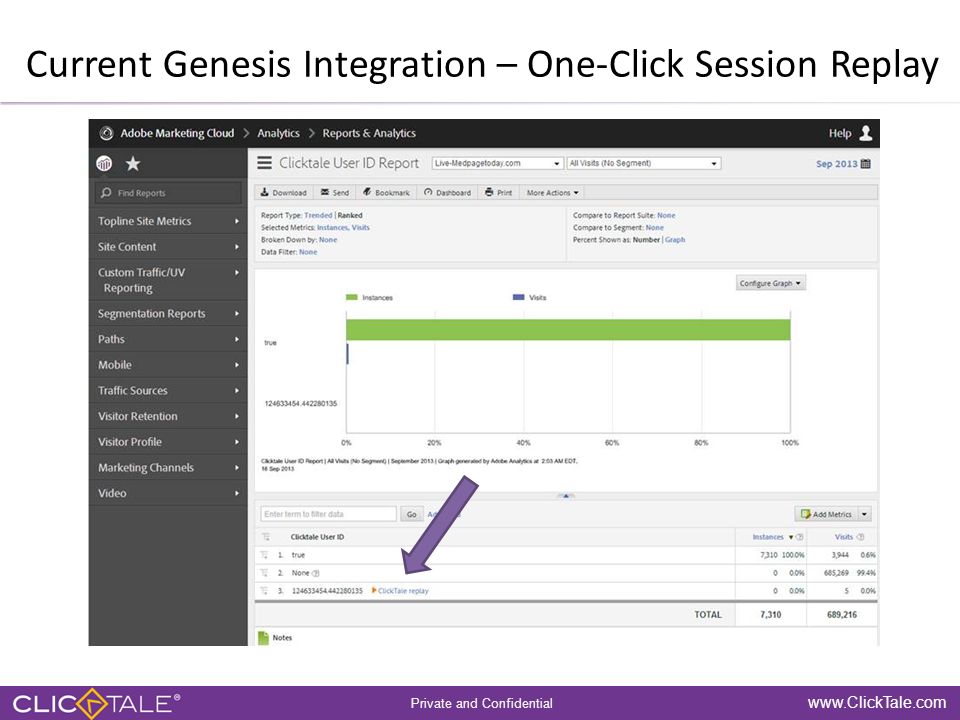960x720 pixels.
Task: Click the Print toolbar button
Action: tap(498, 192)
